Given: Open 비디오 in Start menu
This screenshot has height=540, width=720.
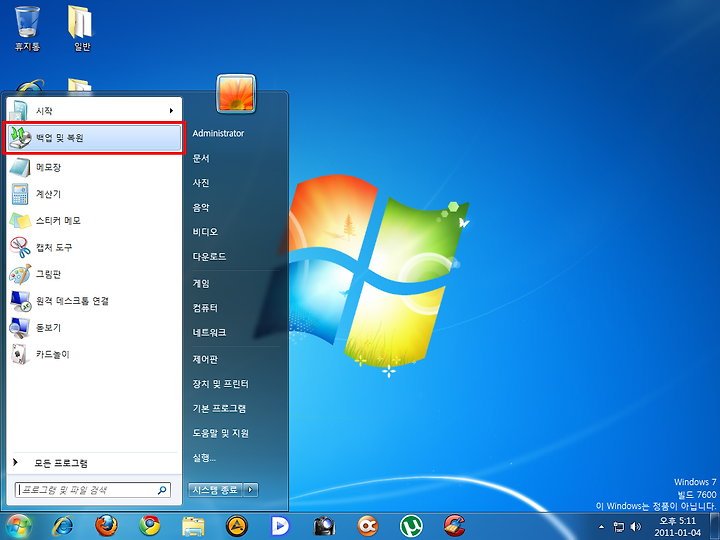Looking at the screenshot, I should point(205,232).
